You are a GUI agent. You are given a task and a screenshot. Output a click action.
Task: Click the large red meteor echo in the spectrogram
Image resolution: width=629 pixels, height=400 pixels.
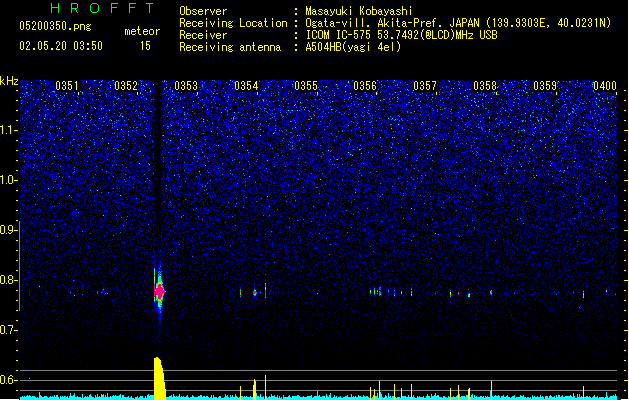[x=160, y=291]
